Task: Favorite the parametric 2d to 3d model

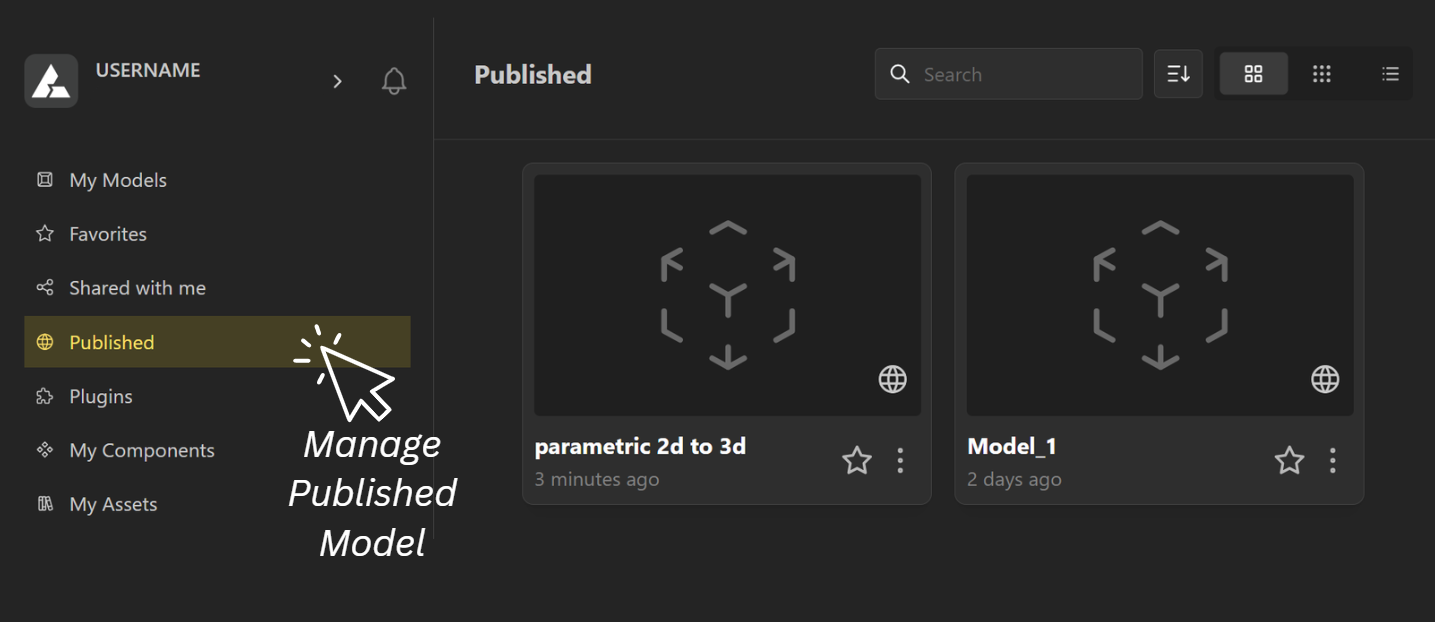Action: [x=857, y=461]
